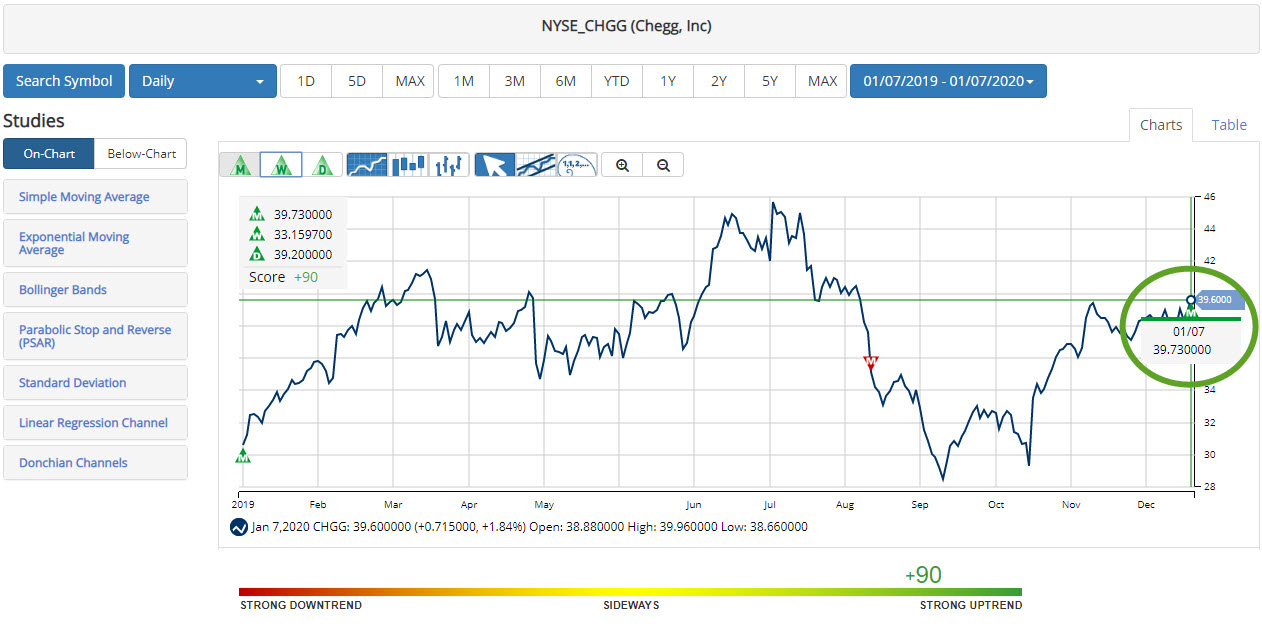Click the +90 score trend gradient bar
The image size is (1262, 638).
coord(631,592)
